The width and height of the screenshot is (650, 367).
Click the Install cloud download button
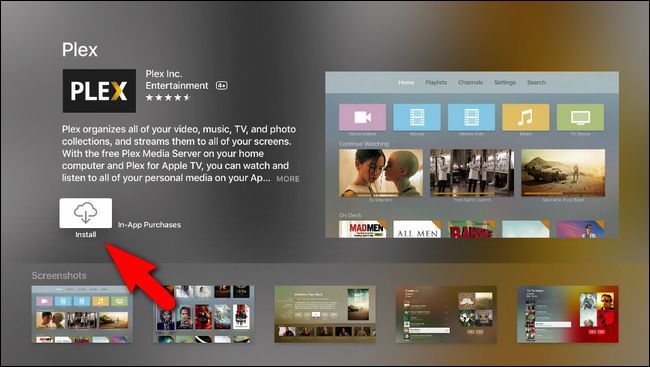tap(86, 213)
